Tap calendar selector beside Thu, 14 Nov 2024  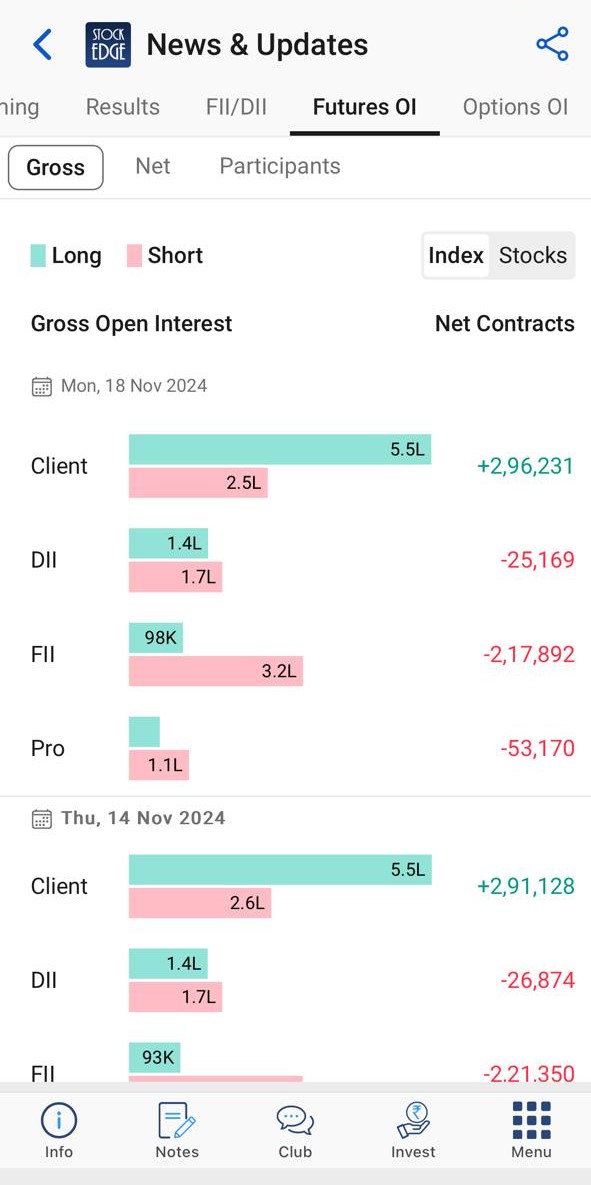(x=41, y=818)
